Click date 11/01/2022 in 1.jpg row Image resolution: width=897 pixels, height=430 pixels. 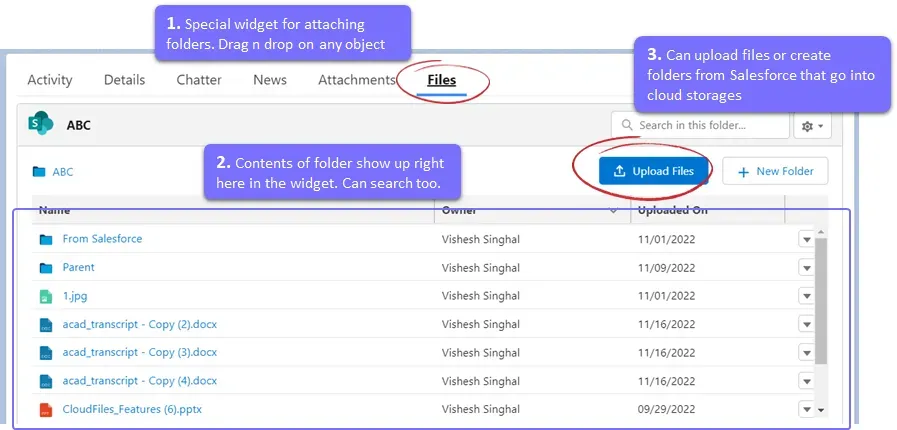[x=666, y=296]
